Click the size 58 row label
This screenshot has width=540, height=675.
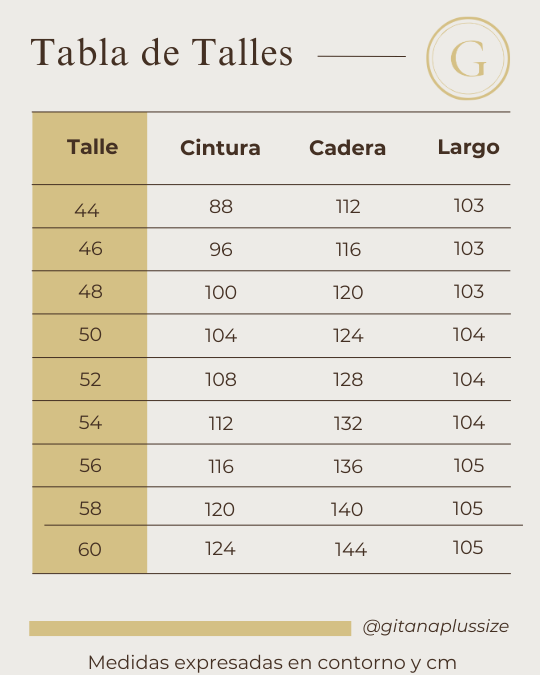pyautogui.click(x=90, y=508)
